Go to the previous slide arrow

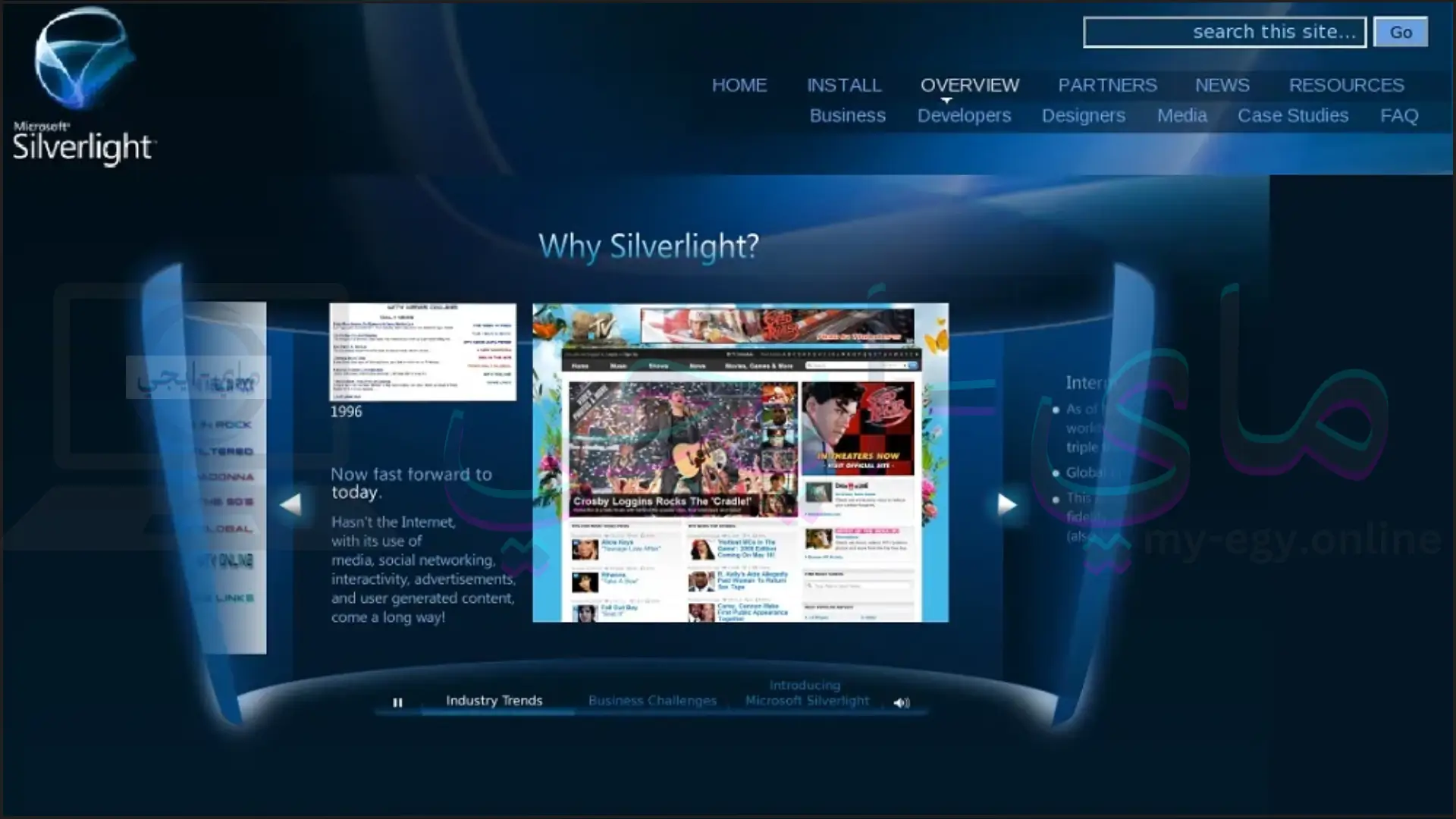click(291, 504)
